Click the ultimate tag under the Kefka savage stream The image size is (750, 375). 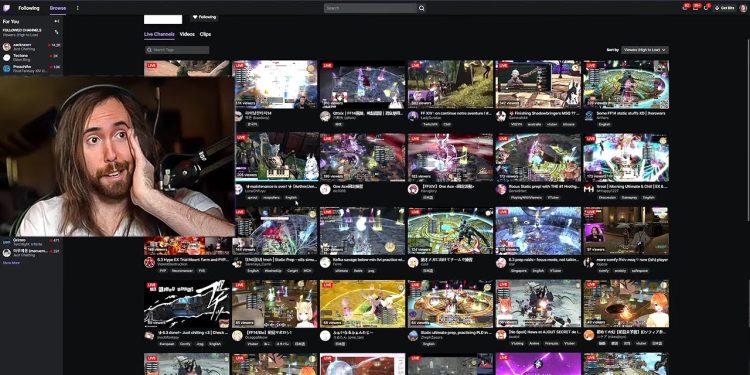click(342, 271)
